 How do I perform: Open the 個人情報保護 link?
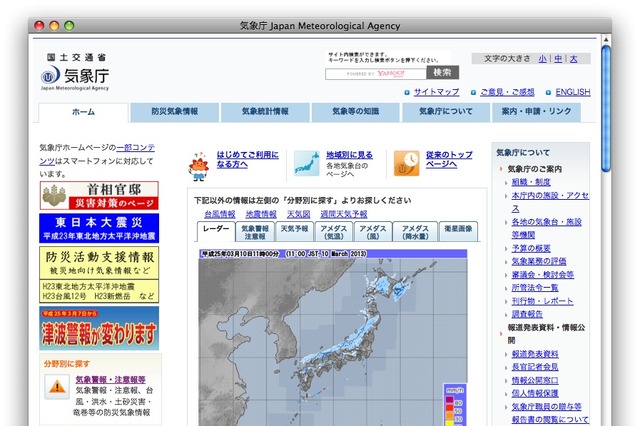click(x=535, y=393)
